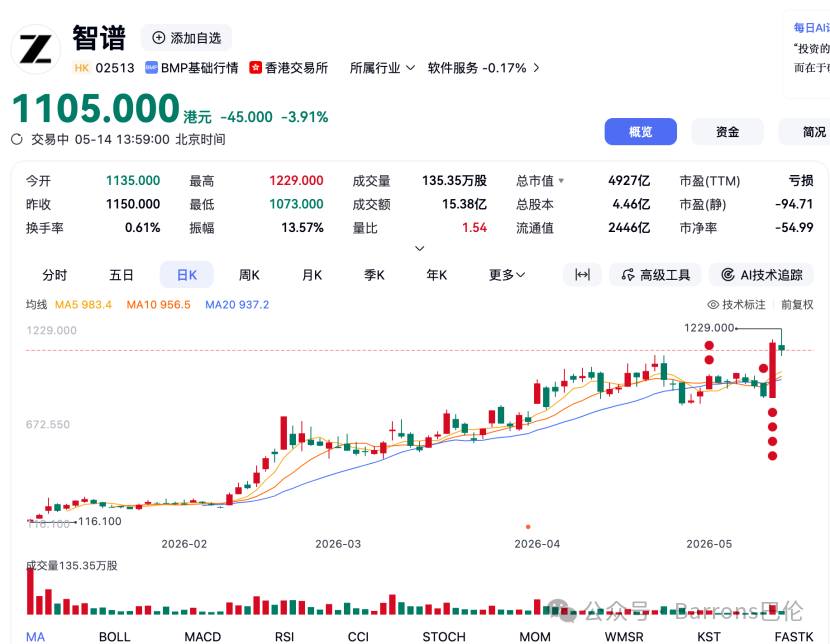Select the 季K chart period

374,275
